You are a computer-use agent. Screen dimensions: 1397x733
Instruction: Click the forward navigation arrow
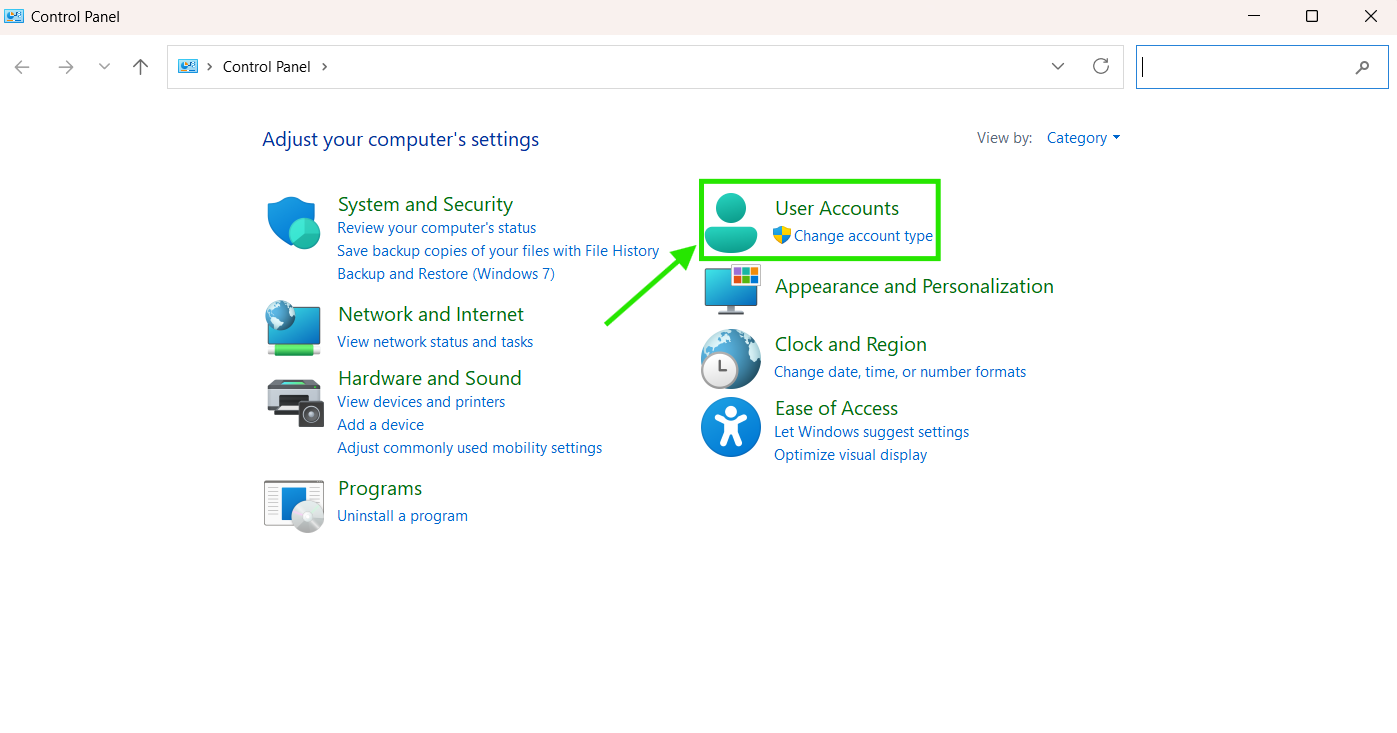[66, 67]
